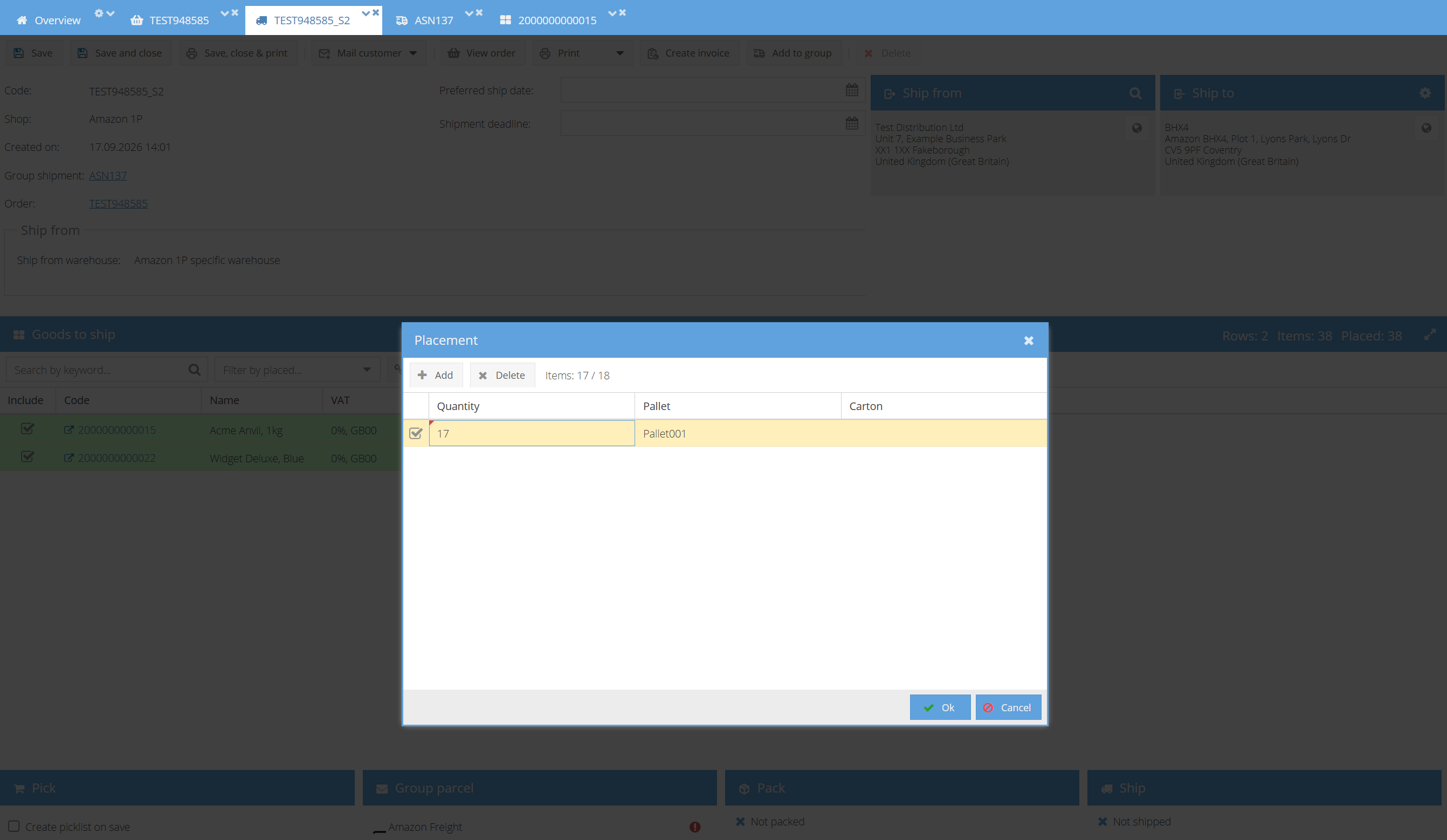Toggle Include checkbox for Acme Anvil, 1kg

click(27, 429)
